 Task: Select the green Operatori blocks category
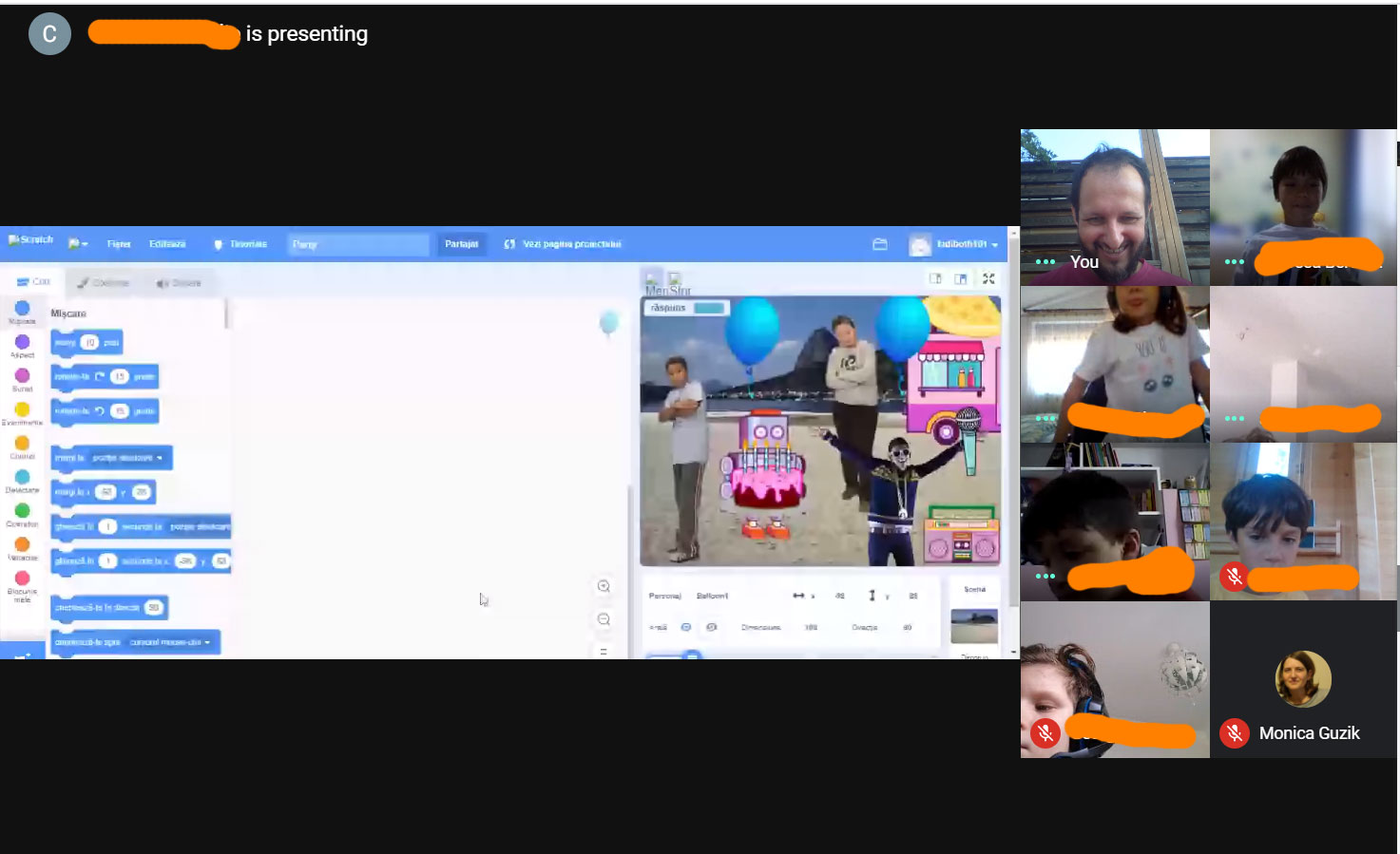point(22,511)
